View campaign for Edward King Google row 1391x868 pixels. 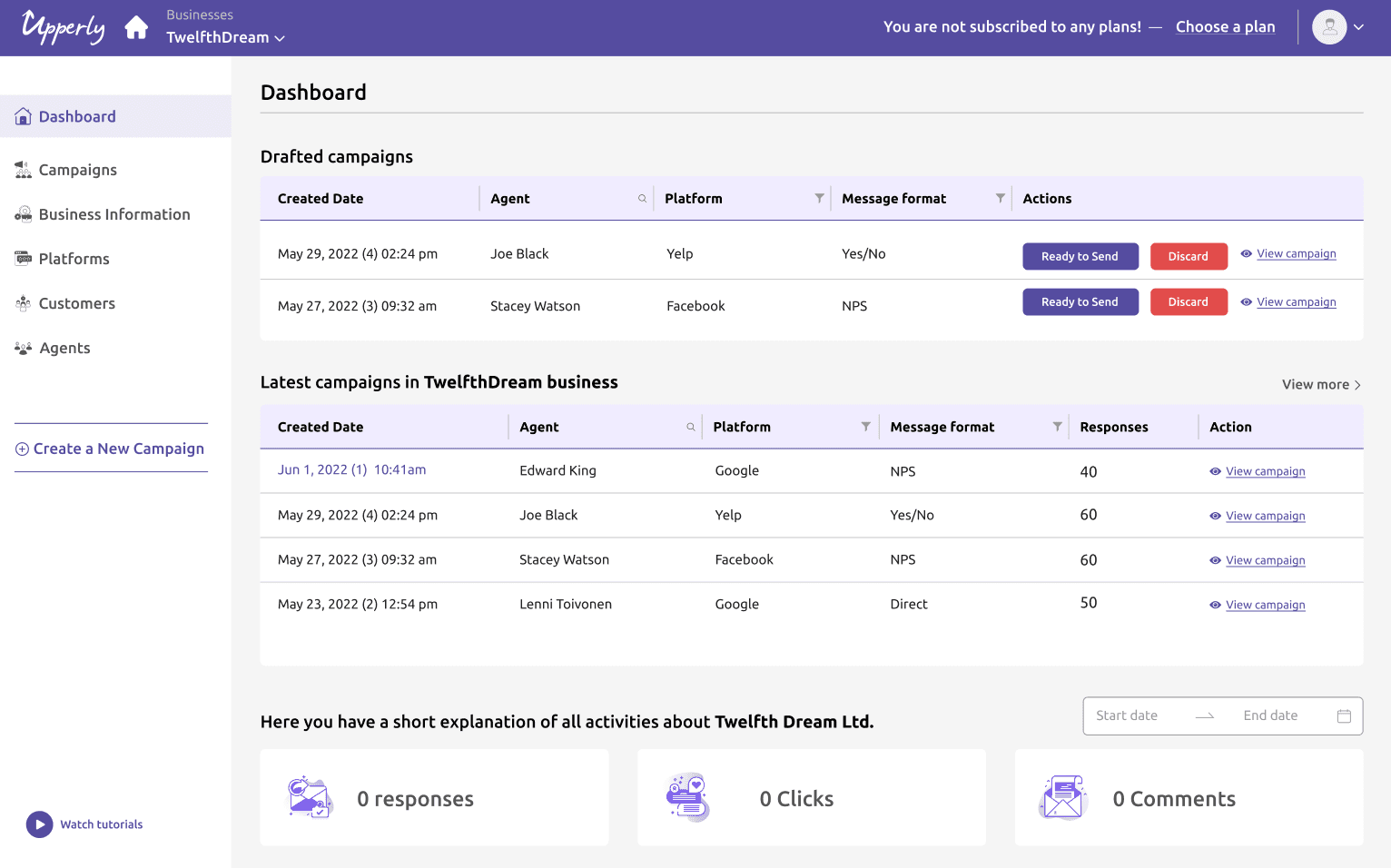(x=1265, y=471)
